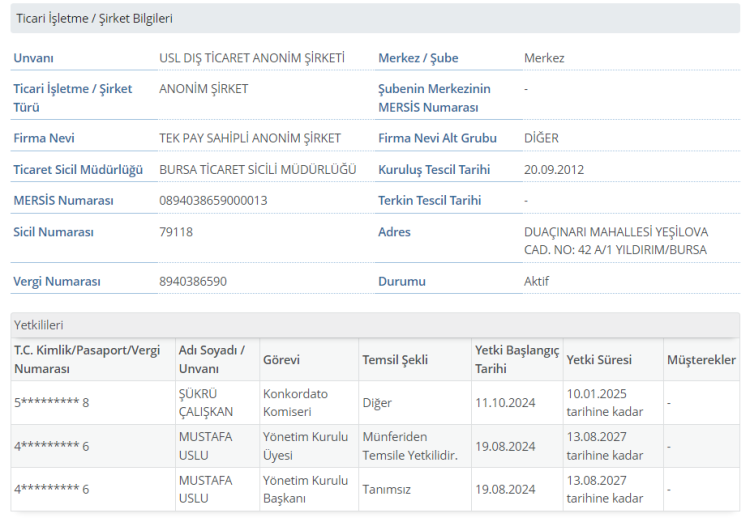This screenshot has height=522, width=750.
Task: Click the 'Müşterekler' column header
Action: 701,360
